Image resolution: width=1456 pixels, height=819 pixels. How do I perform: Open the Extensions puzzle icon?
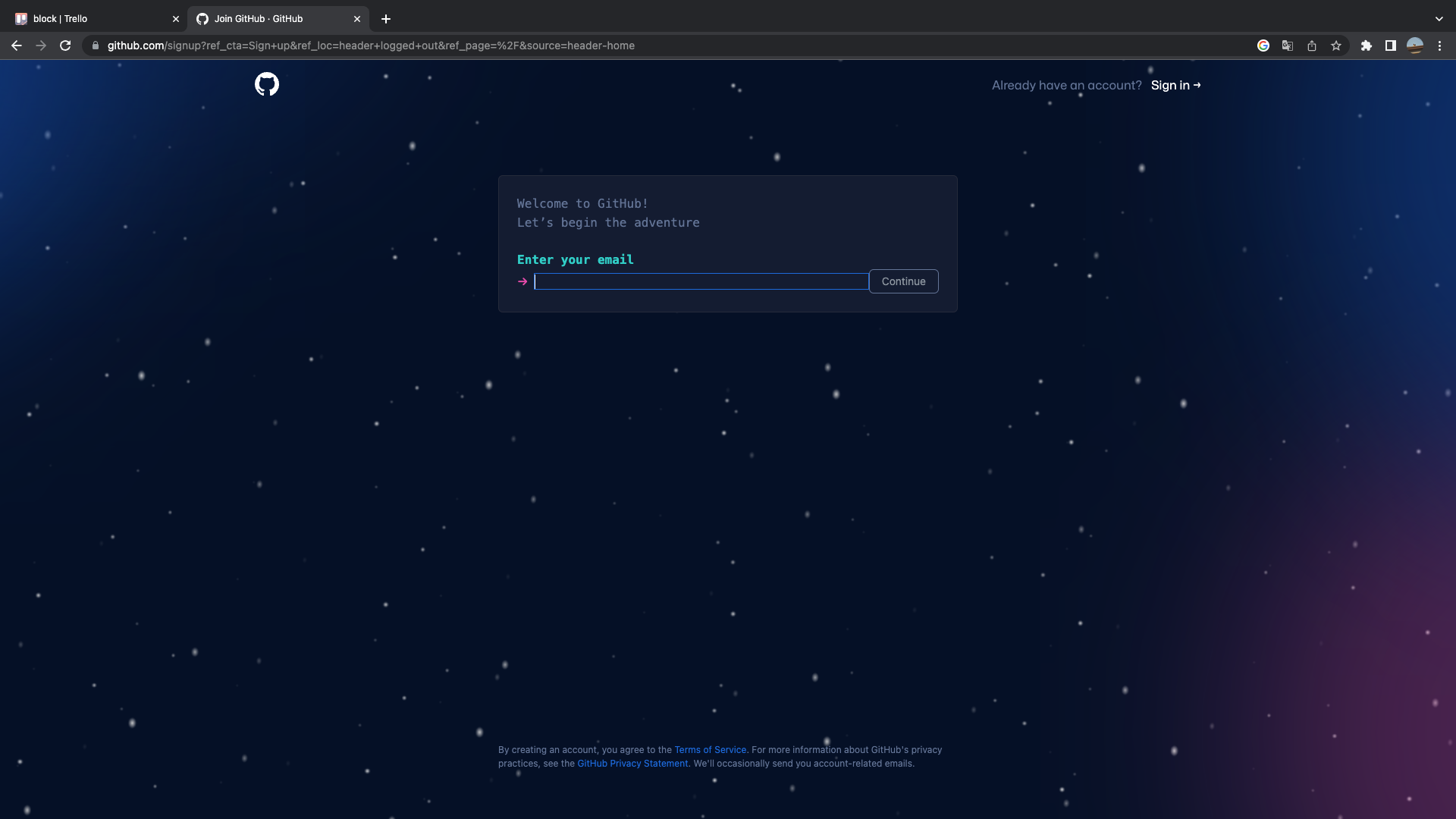pyautogui.click(x=1367, y=45)
